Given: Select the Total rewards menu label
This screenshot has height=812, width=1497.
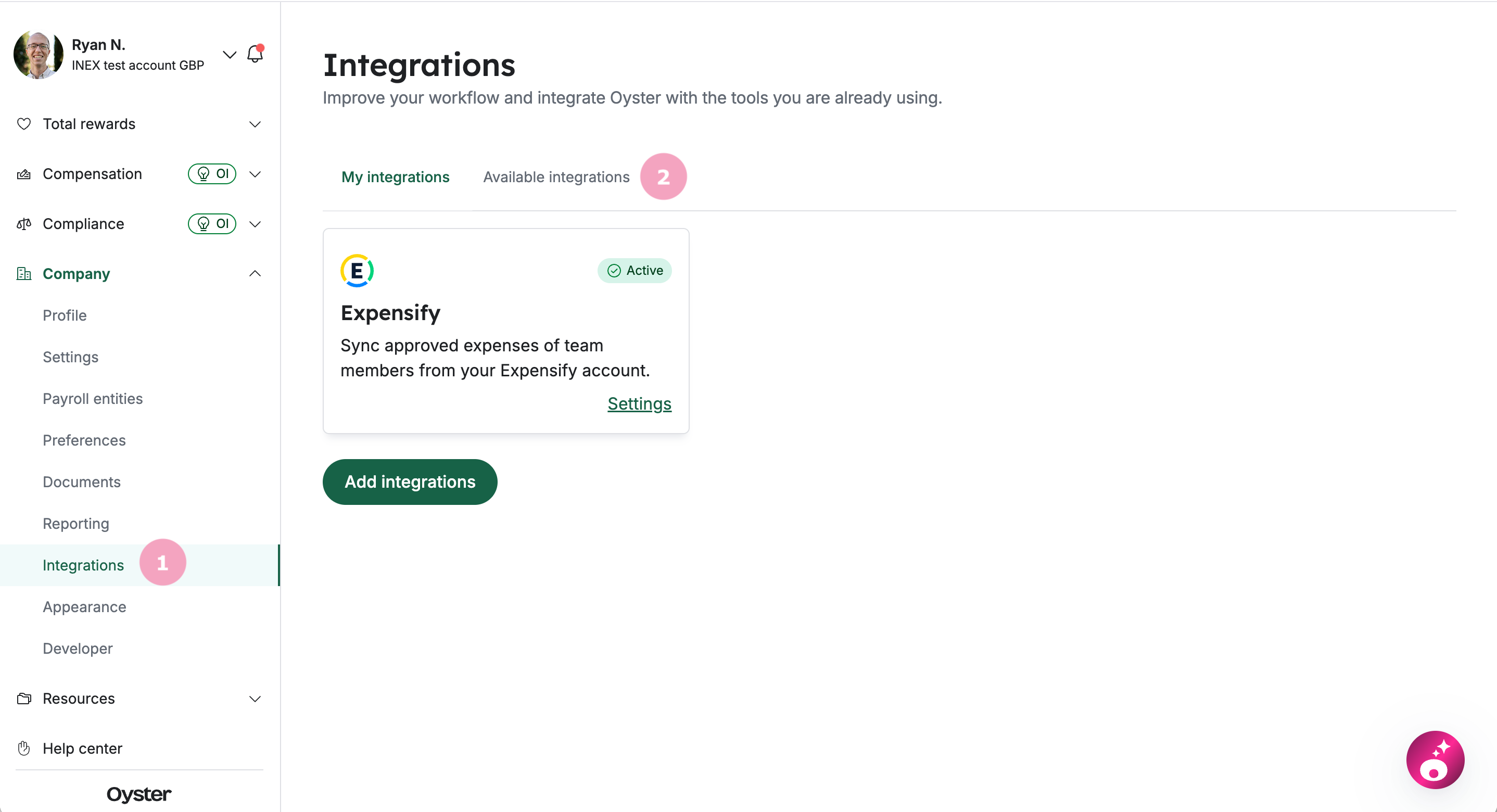Looking at the screenshot, I should pyautogui.click(x=89, y=124).
